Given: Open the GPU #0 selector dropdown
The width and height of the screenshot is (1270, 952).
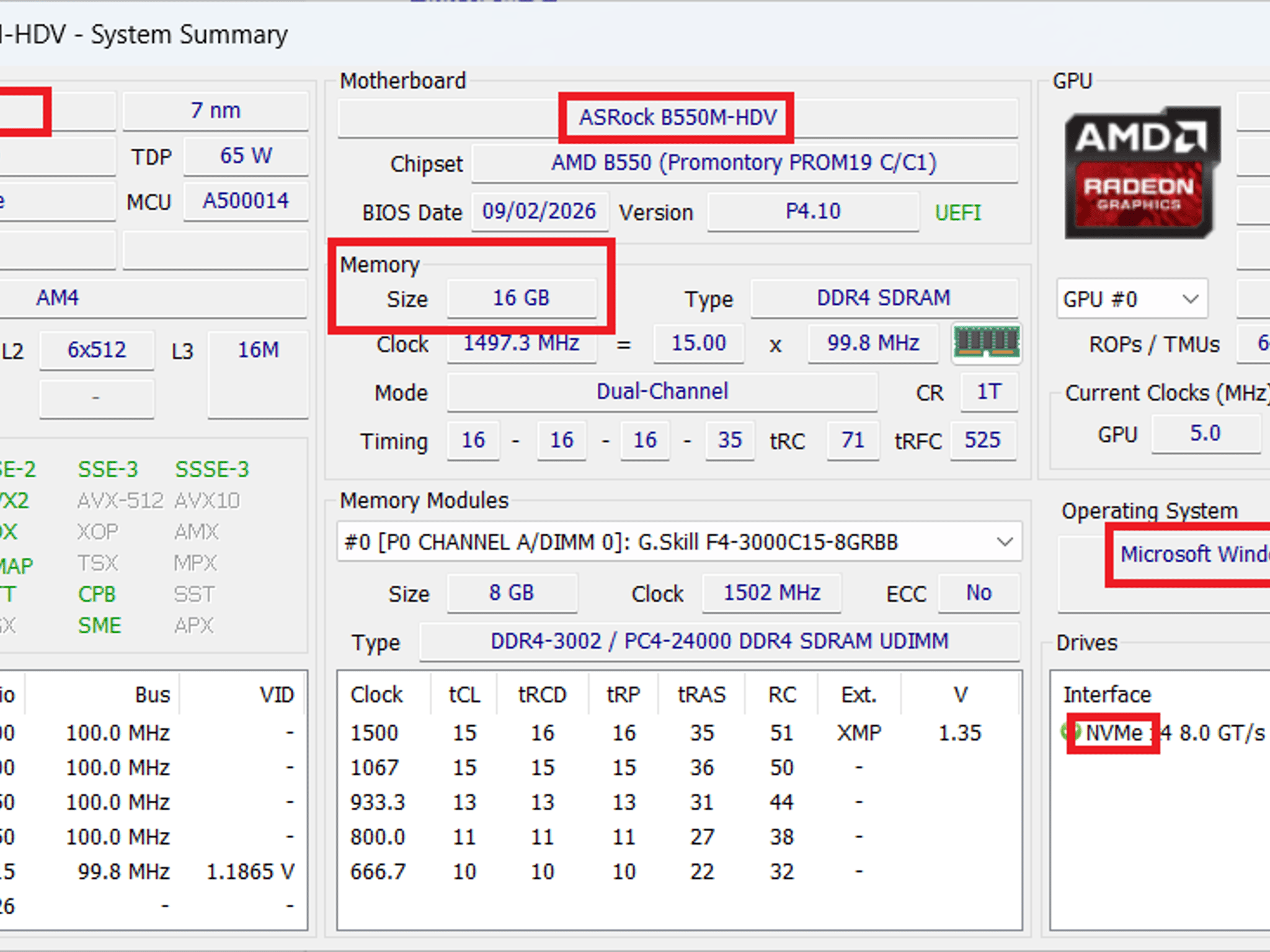Looking at the screenshot, I should 1132,299.
